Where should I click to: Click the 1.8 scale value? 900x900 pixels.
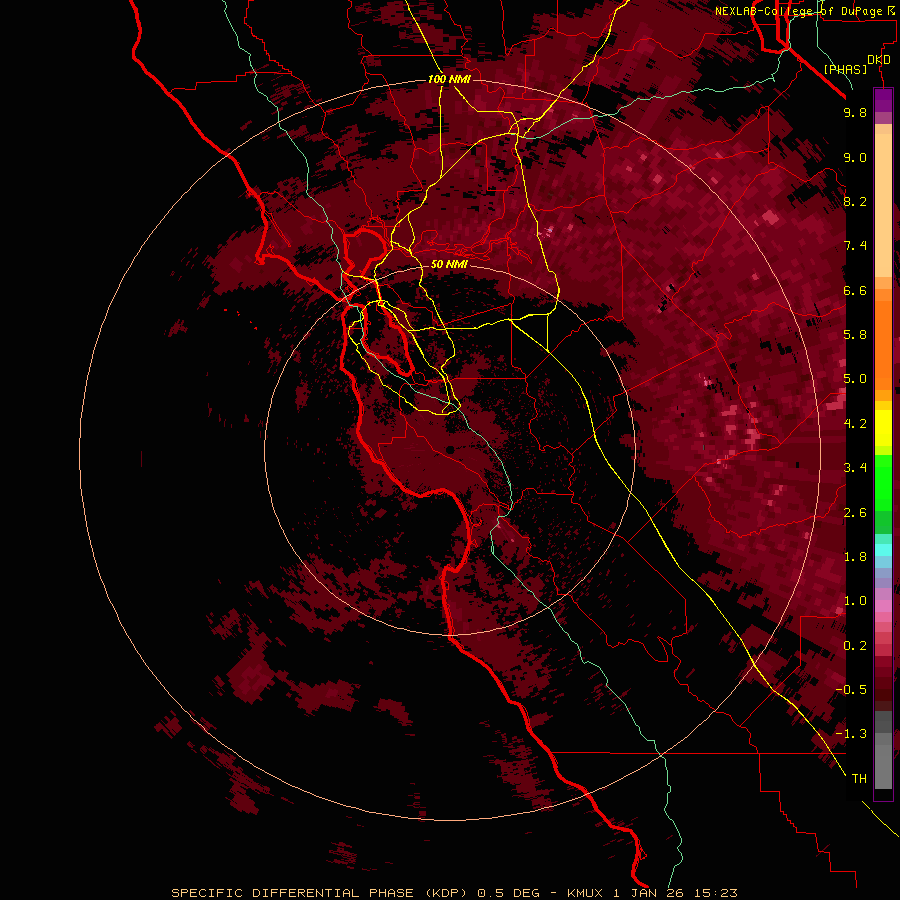click(855, 557)
